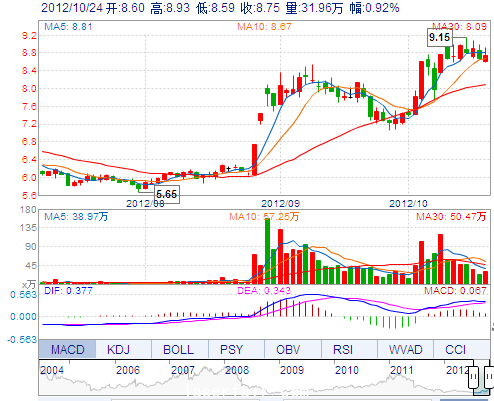
Task: Click the 2007 year on overview timeline
Action: (x=183, y=370)
